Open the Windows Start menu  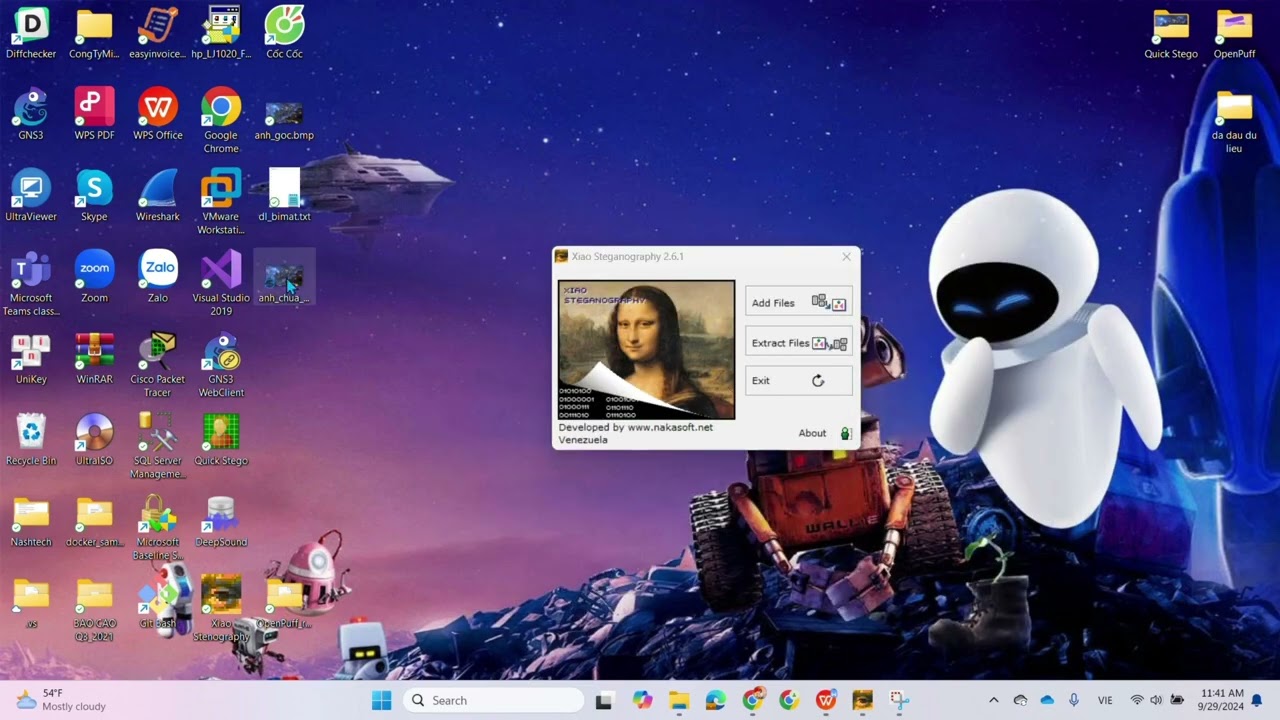pyautogui.click(x=382, y=700)
